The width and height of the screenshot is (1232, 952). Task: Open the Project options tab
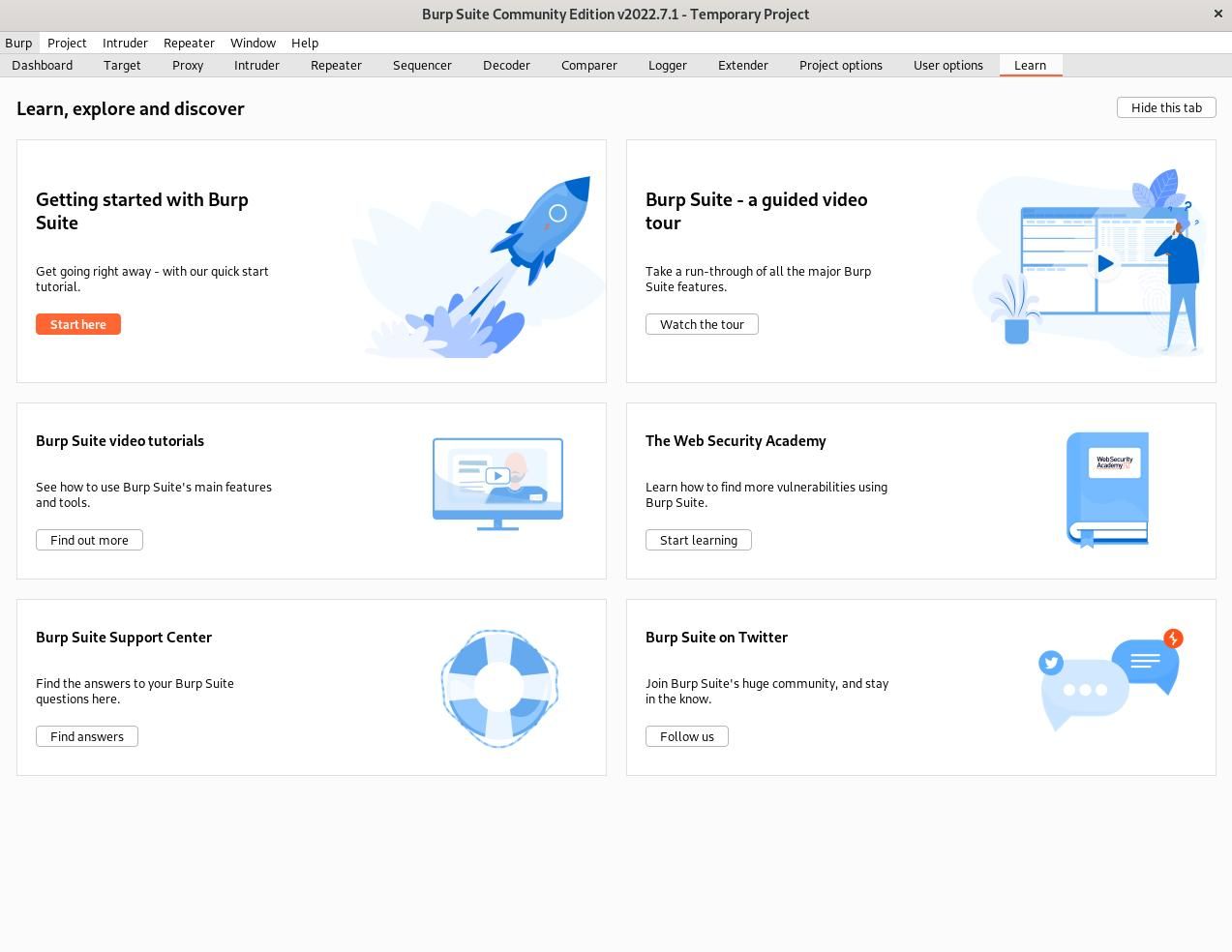coord(840,65)
